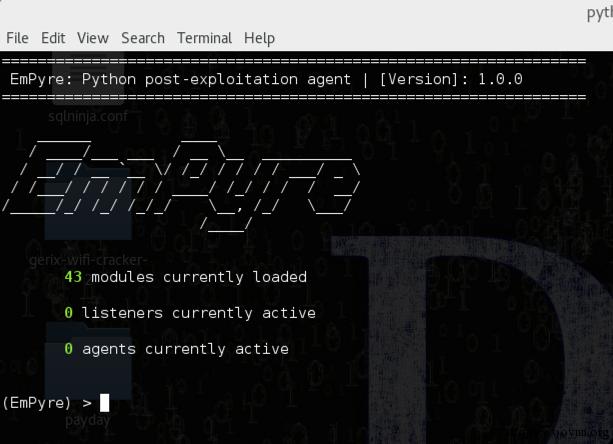The height and width of the screenshot is (444, 613).
Task: Click the EmPyre ASCII art logo
Action: click(x=181, y=185)
